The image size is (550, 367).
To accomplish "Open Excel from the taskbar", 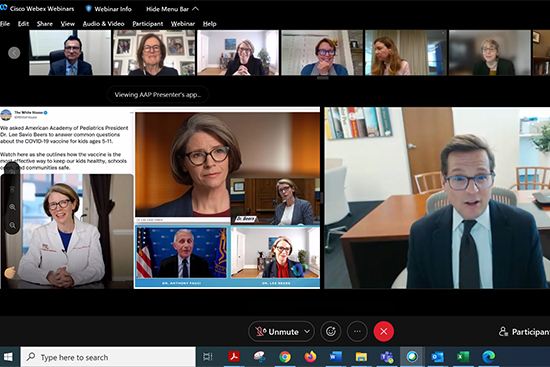I will click(x=463, y=357).
